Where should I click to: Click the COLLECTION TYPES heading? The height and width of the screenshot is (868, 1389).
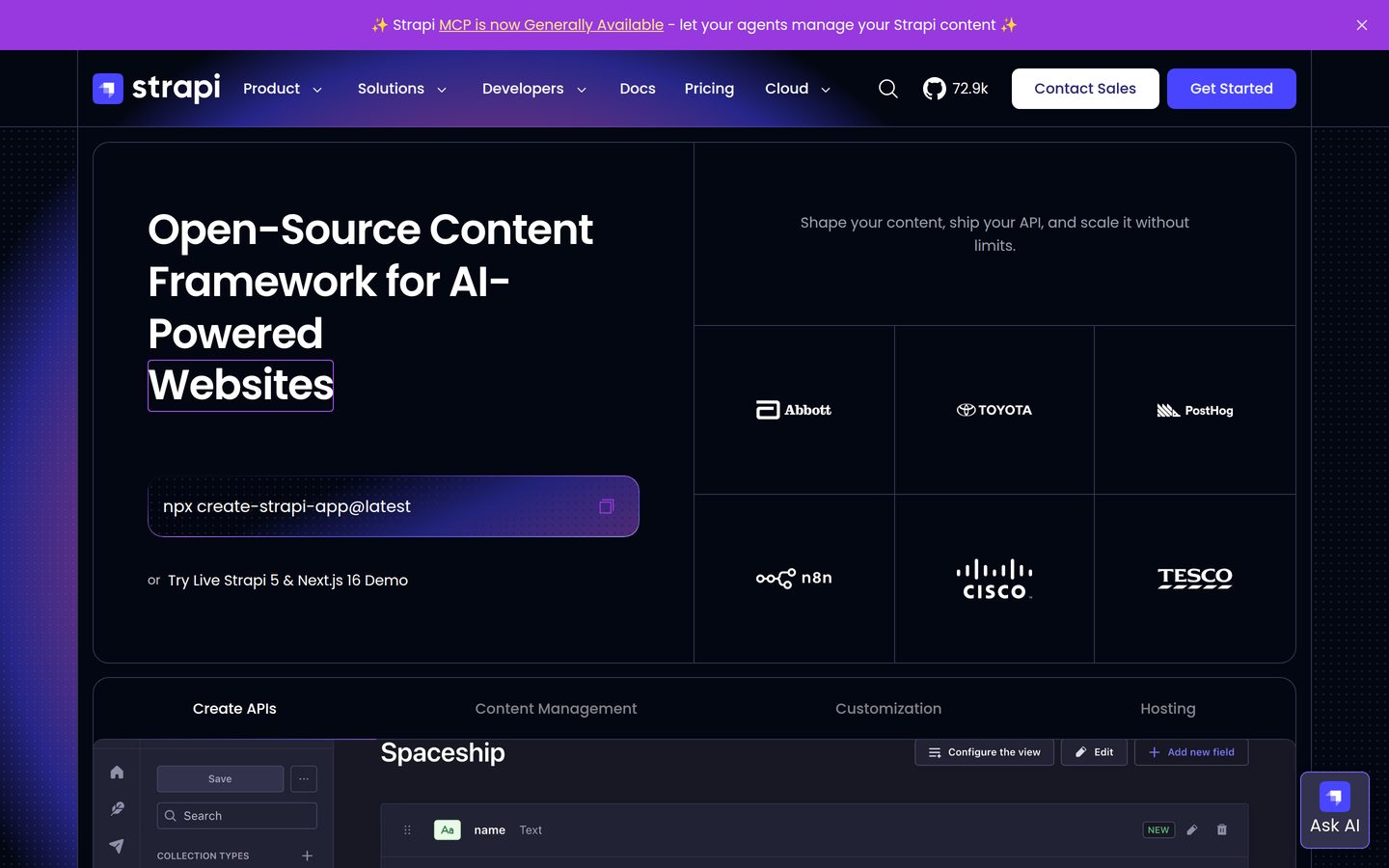(203, 855)
